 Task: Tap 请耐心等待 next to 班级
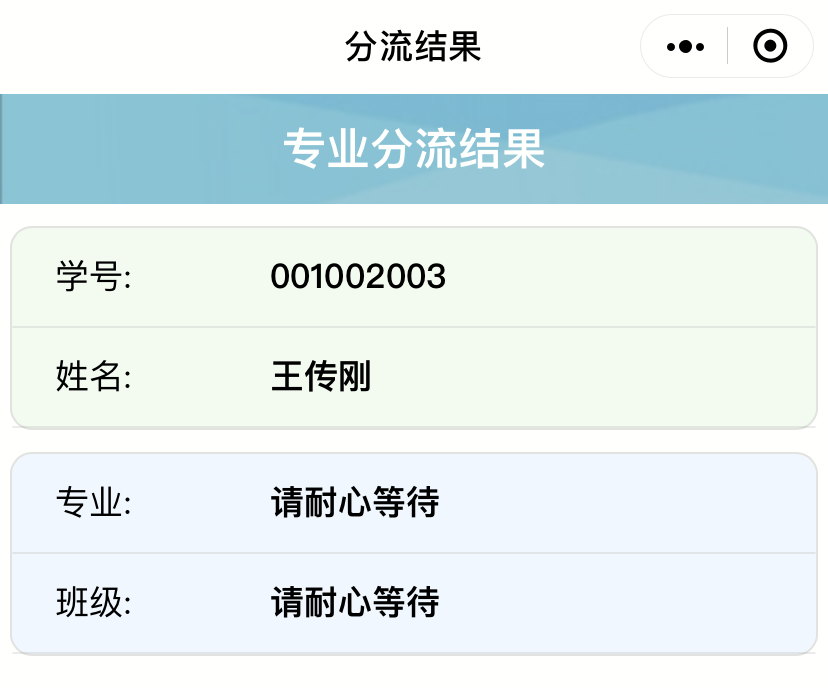pyautogui.click(x=355, y=602)
